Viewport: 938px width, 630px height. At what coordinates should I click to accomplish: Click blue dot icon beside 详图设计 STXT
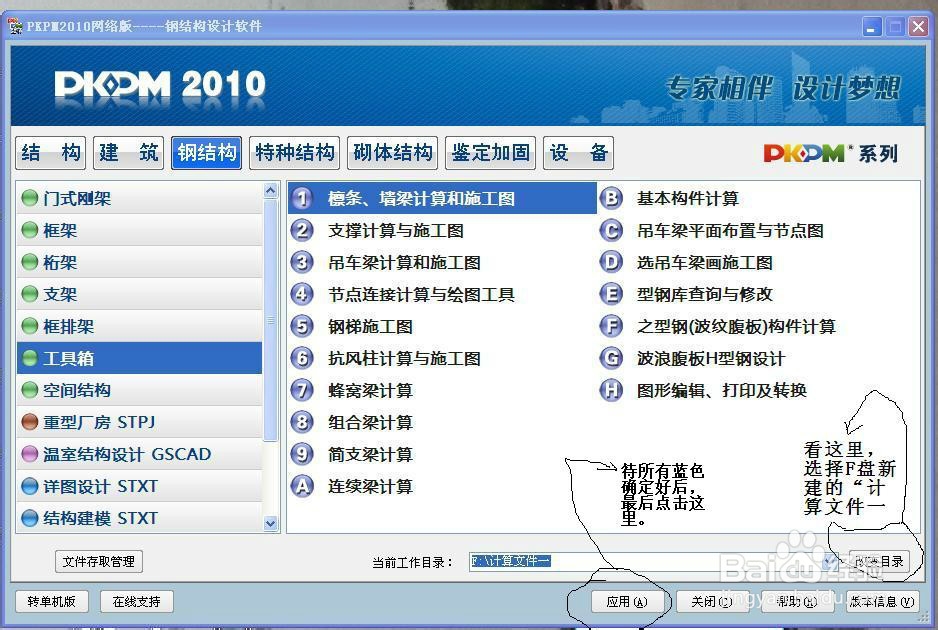[30, 486]
